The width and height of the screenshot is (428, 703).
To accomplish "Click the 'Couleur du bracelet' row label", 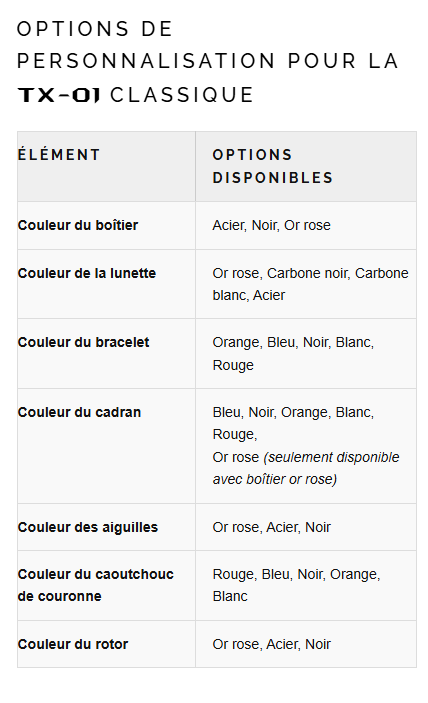I will (83, 342).
